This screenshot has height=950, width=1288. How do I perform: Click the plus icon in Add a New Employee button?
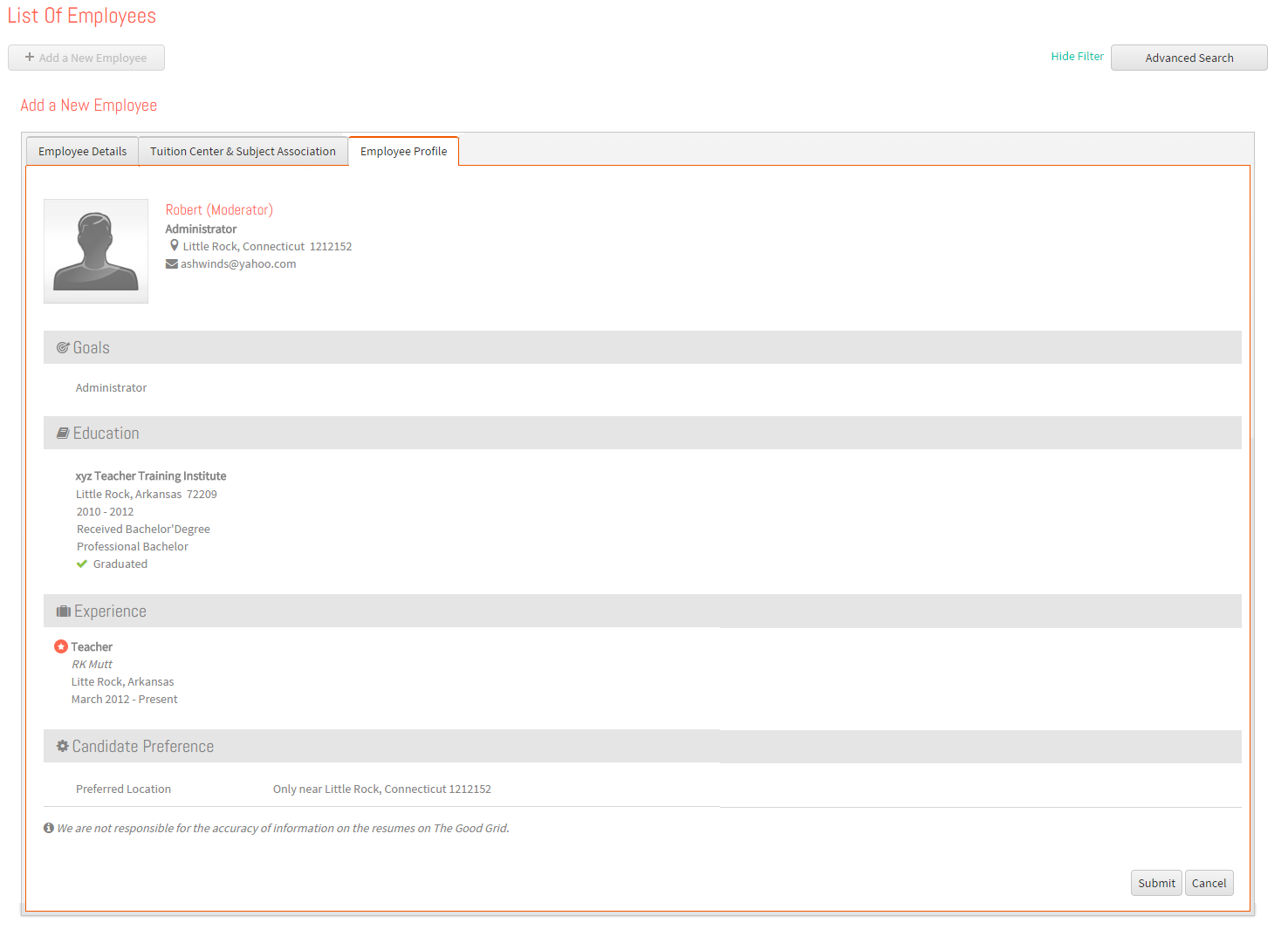(30, 58)
